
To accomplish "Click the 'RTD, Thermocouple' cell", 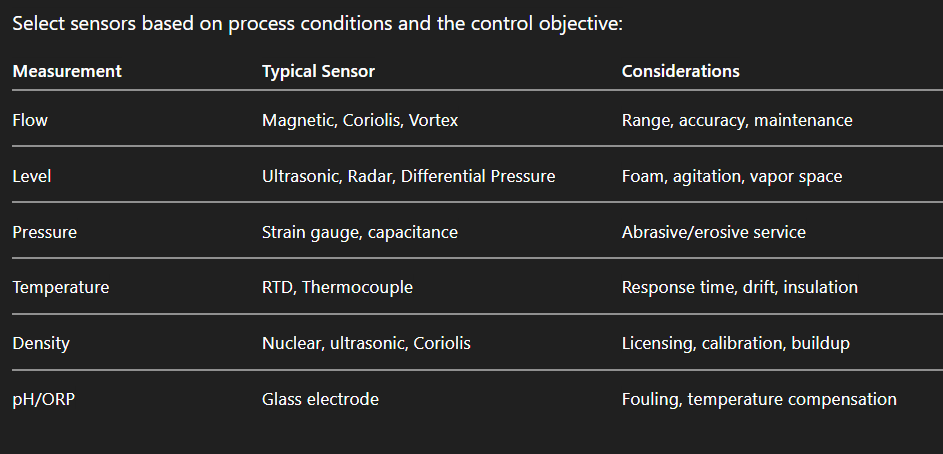I will (337, 287).
